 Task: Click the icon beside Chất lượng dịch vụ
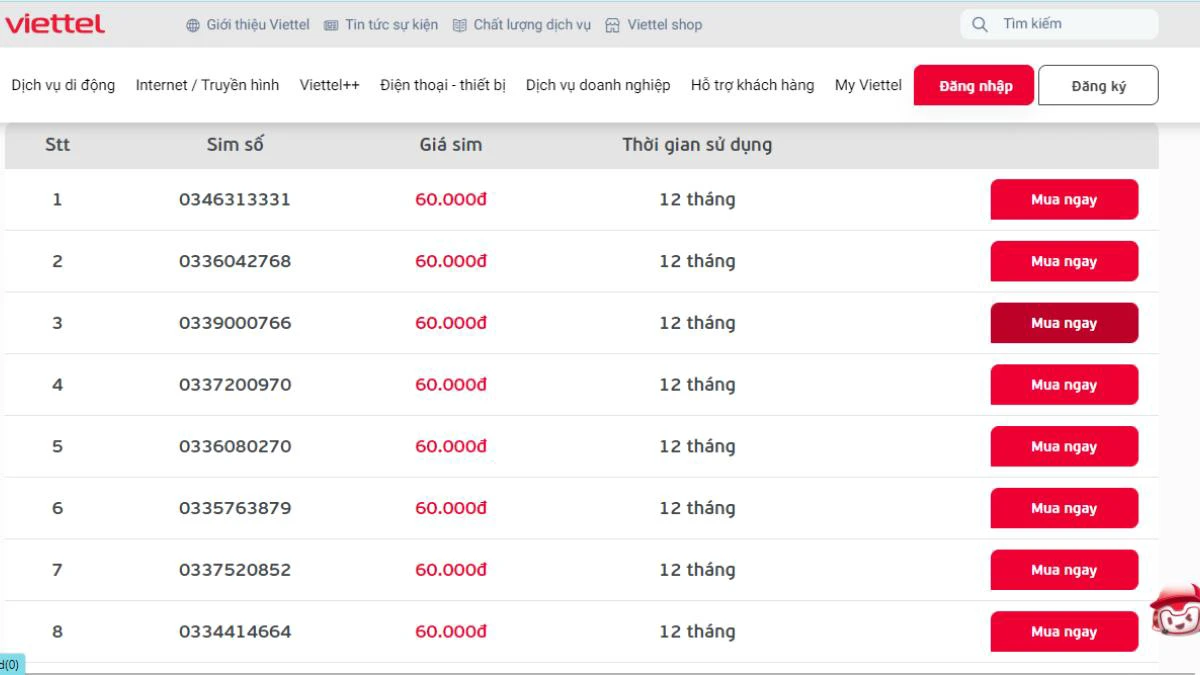coord(460,25)
